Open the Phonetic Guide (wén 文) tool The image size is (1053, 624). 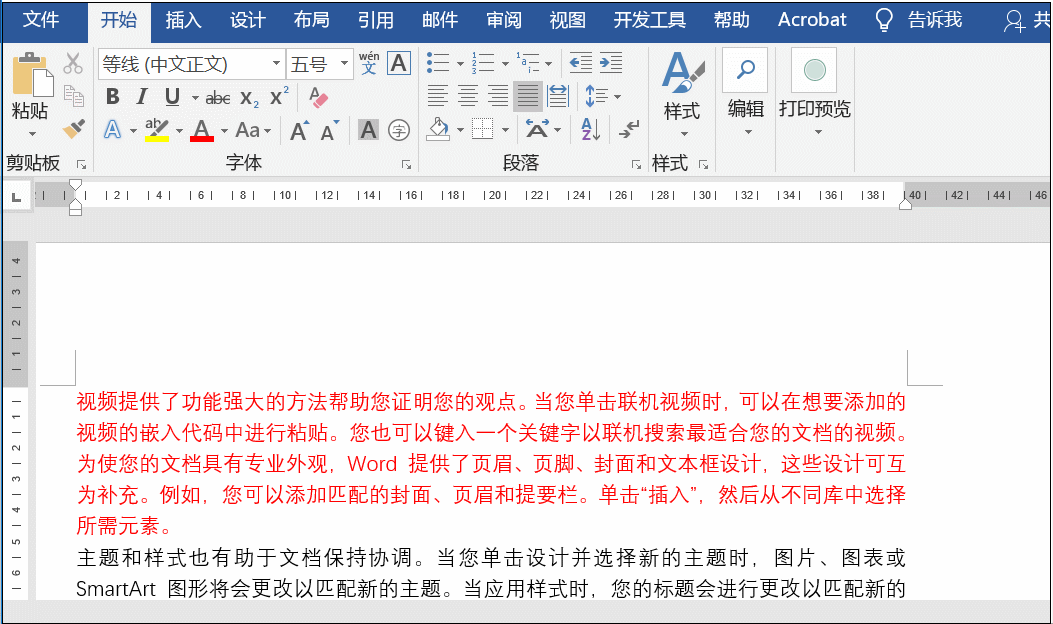pyautogui.click(x=368, y=62)
